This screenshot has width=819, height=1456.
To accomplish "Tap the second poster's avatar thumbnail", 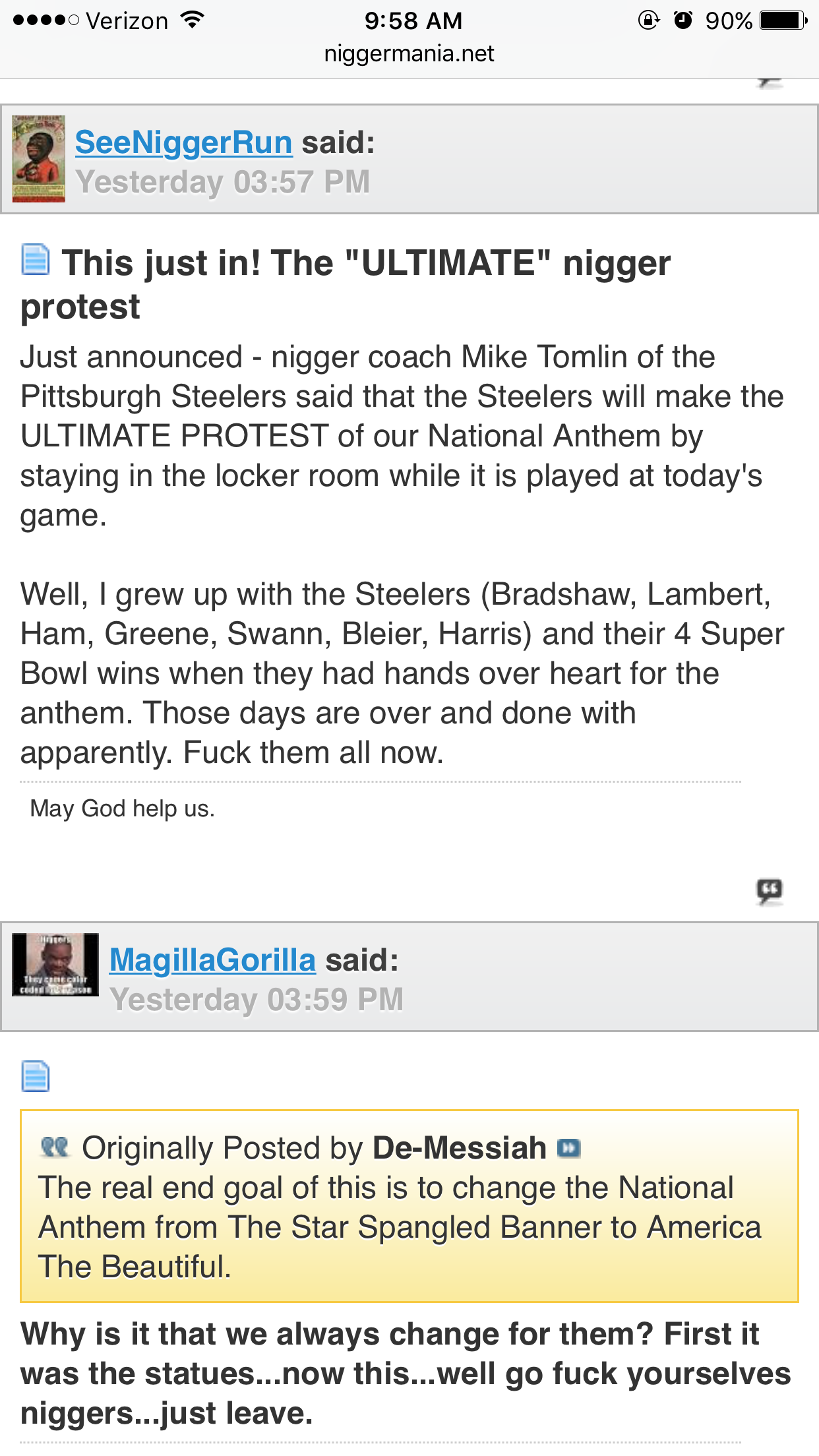I will point(55,964).
